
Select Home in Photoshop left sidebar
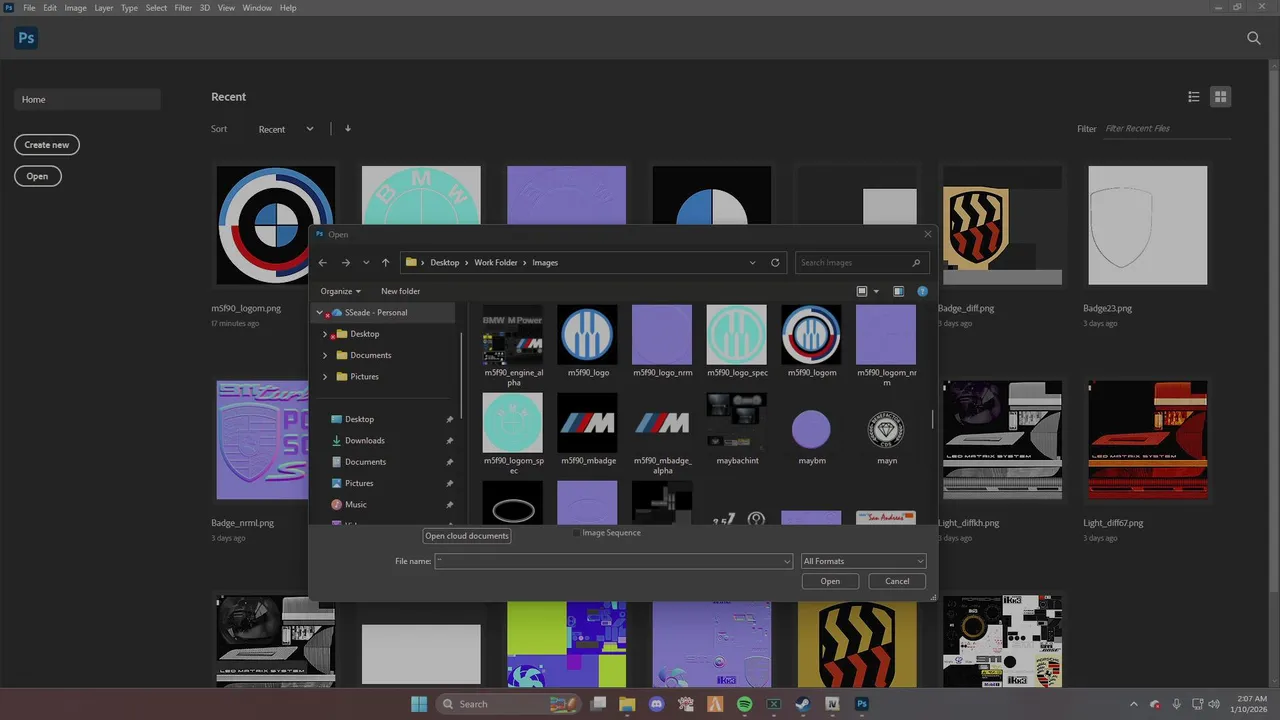point(87,99)
